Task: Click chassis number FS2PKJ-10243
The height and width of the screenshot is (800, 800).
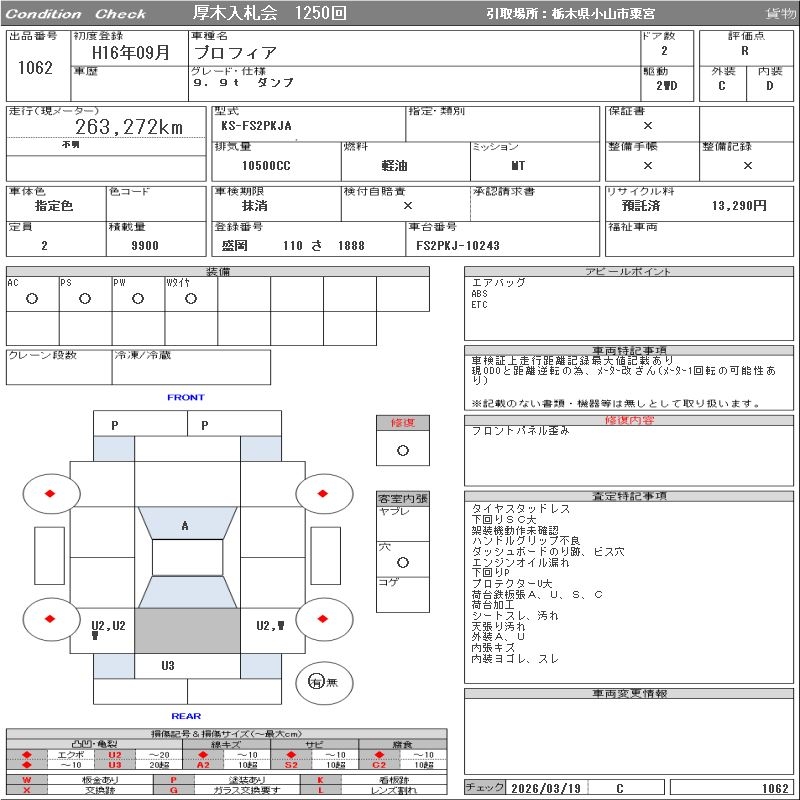Action: pos(457,245)
